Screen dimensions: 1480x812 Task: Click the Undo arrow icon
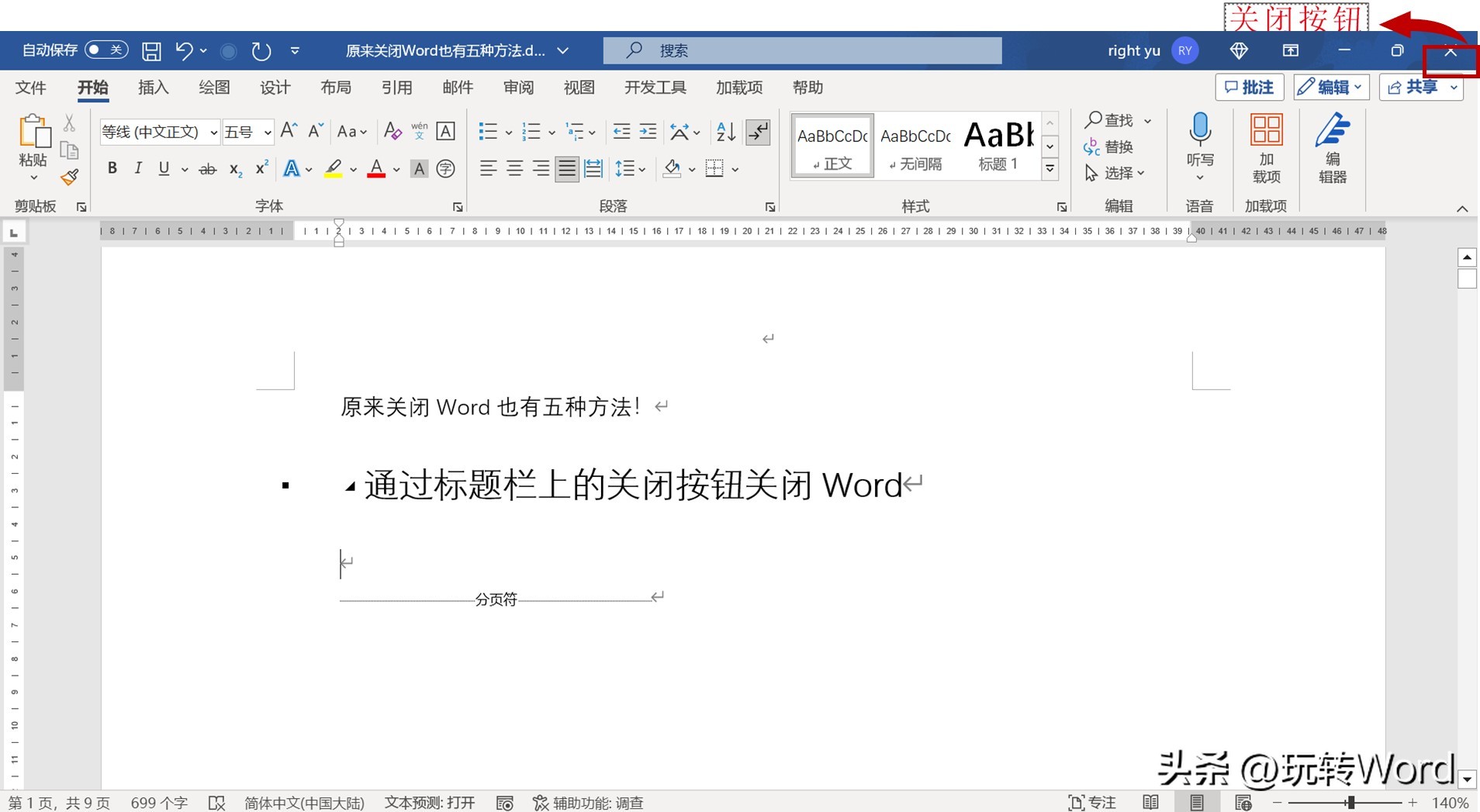pos(184,50)
